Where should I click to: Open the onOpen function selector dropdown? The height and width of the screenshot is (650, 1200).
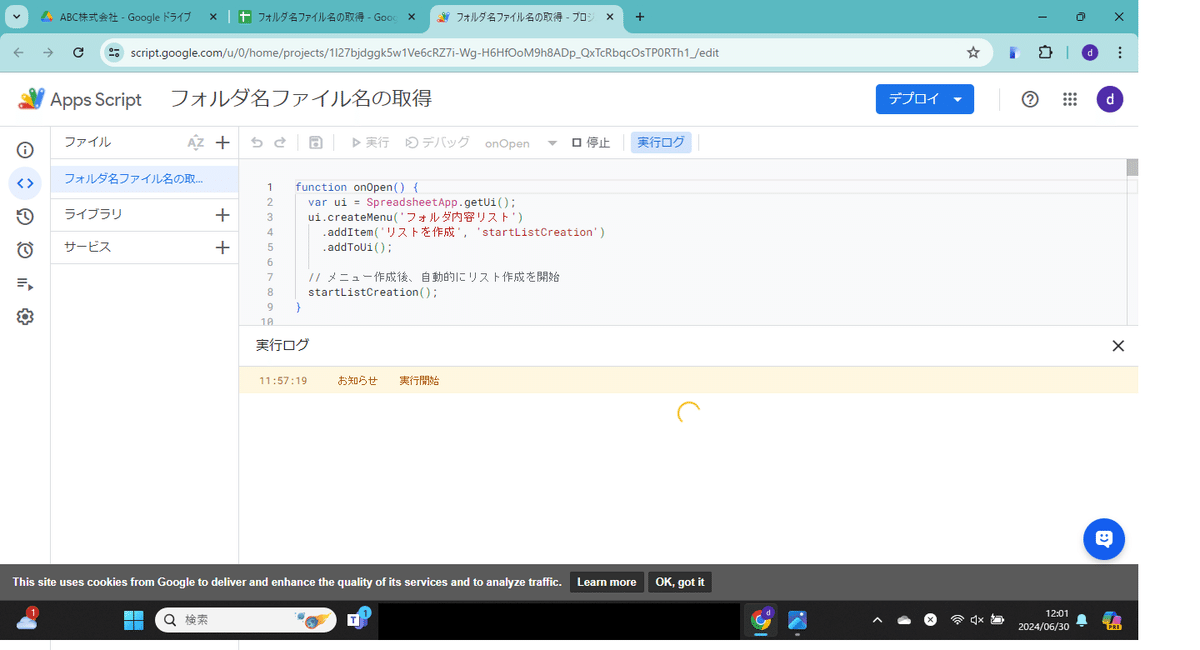(x=520, y=143)
